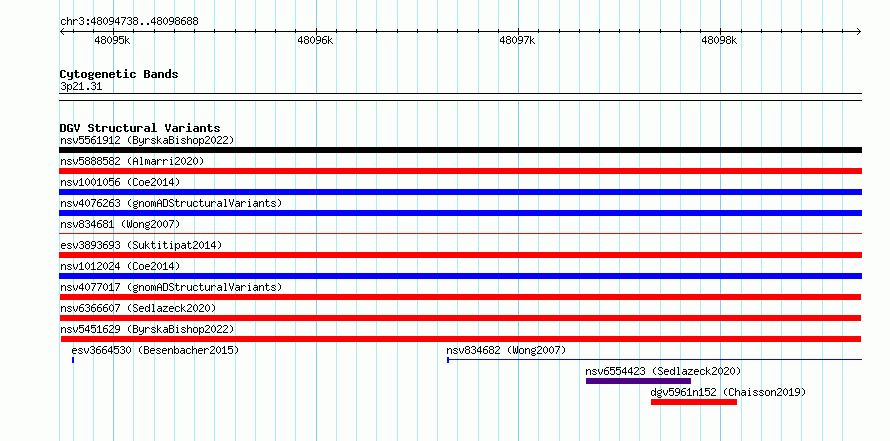Click the purple nsv6554423 variant bar

638,381
